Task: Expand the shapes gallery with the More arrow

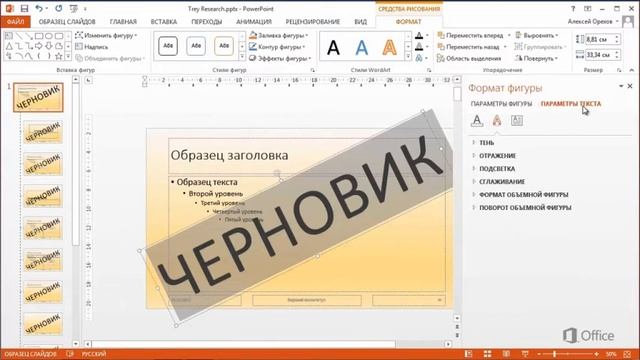Action: 68,56
